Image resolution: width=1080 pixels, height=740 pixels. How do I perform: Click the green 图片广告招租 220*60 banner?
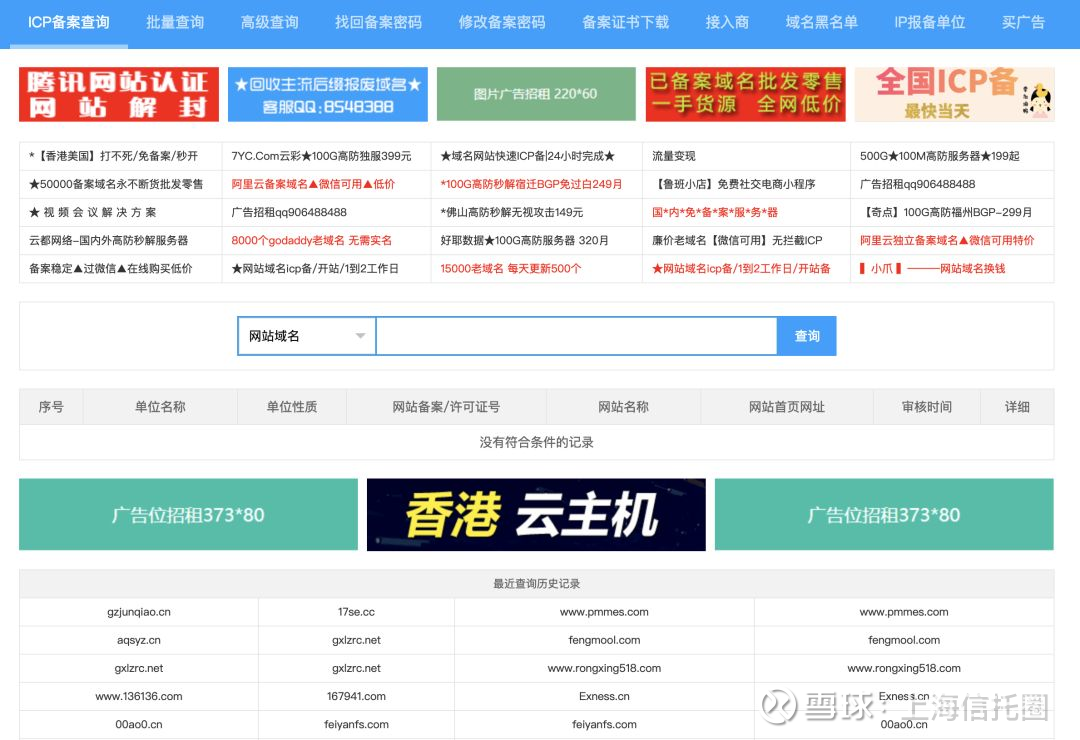pyautogui.click(x=536, y=95)
